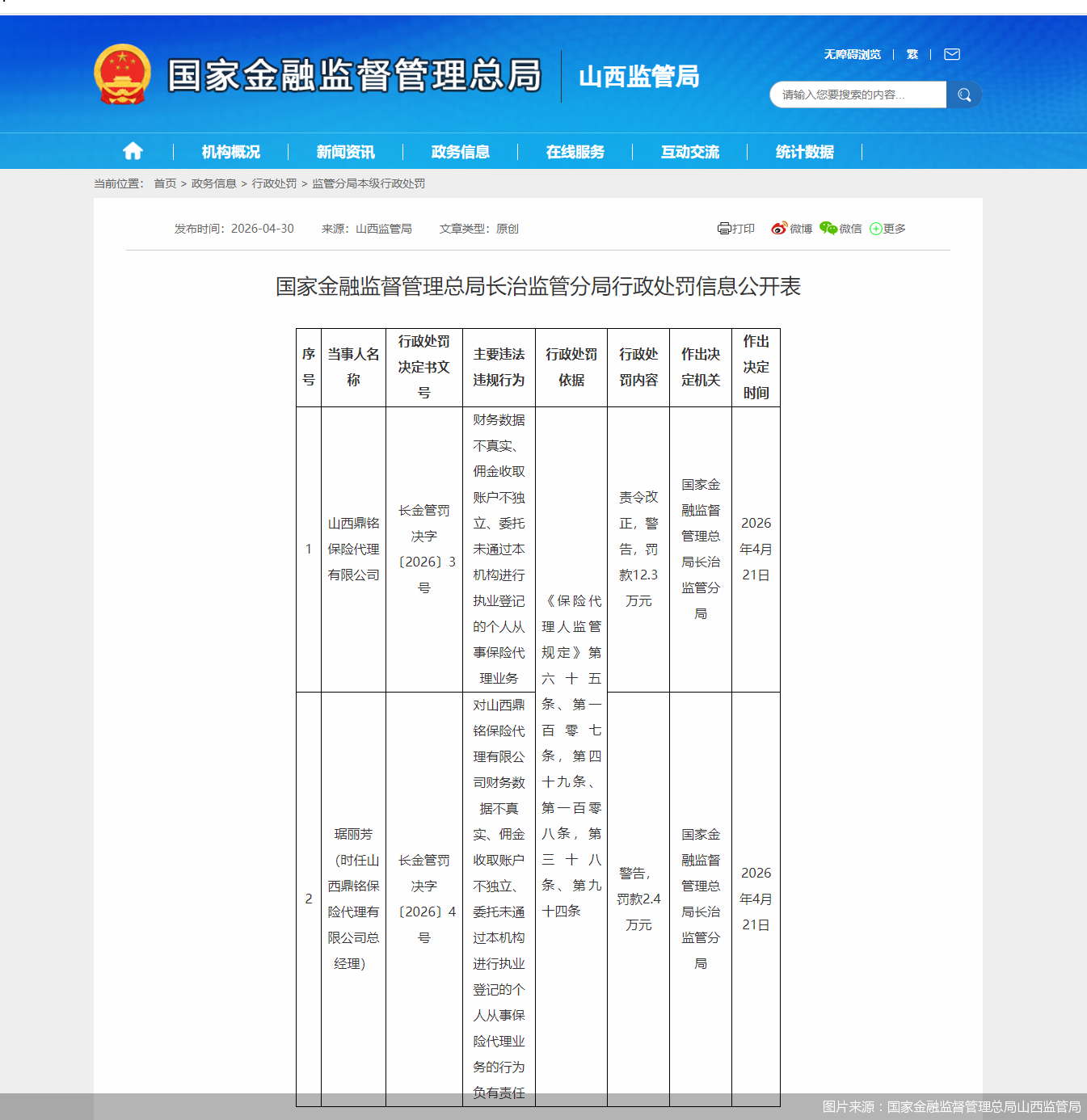Click the printer icon to print
1087x1120 pixels.
pos(724,229)
